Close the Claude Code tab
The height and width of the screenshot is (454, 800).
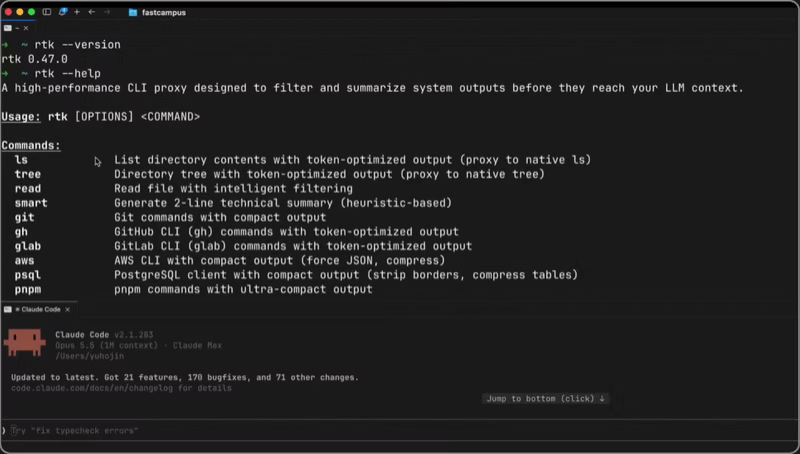pos(67,309)
